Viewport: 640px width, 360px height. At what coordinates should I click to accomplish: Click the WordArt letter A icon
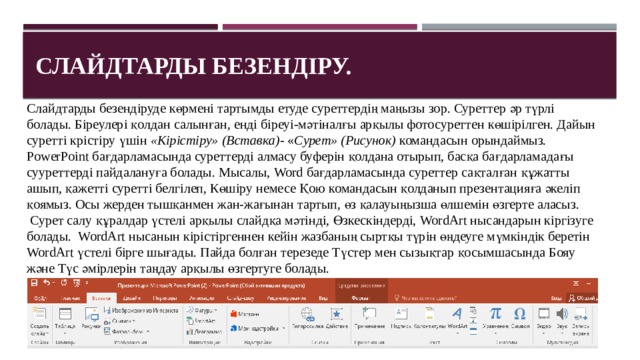pos(457,313)
